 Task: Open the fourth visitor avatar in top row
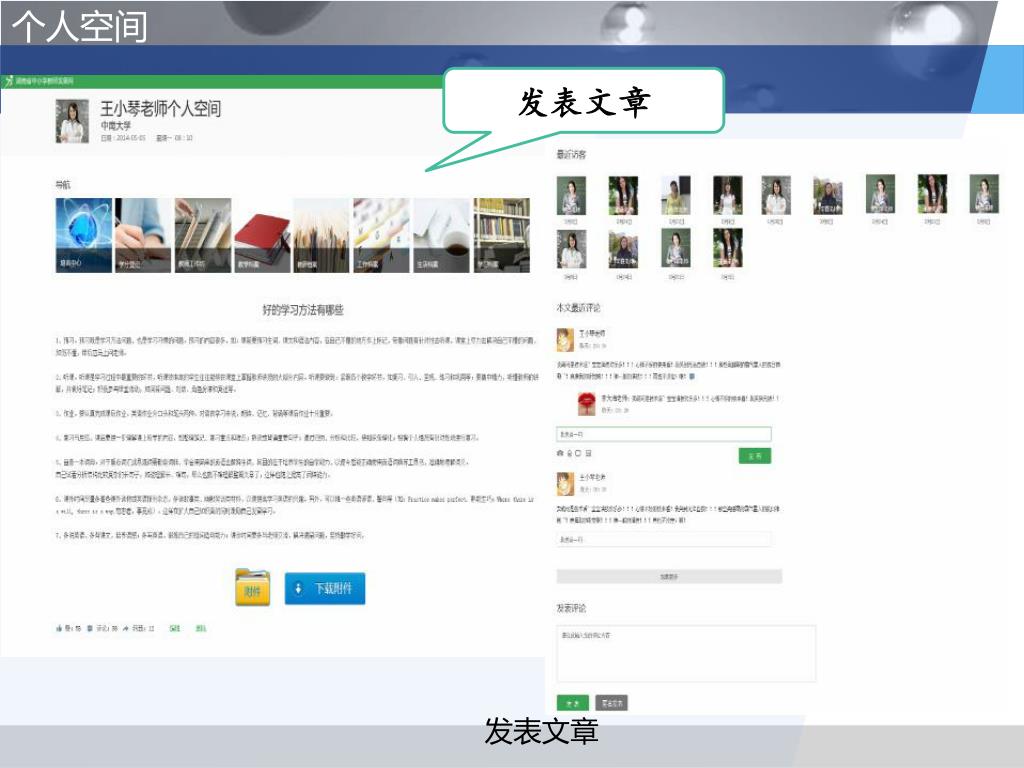(728, 195)
